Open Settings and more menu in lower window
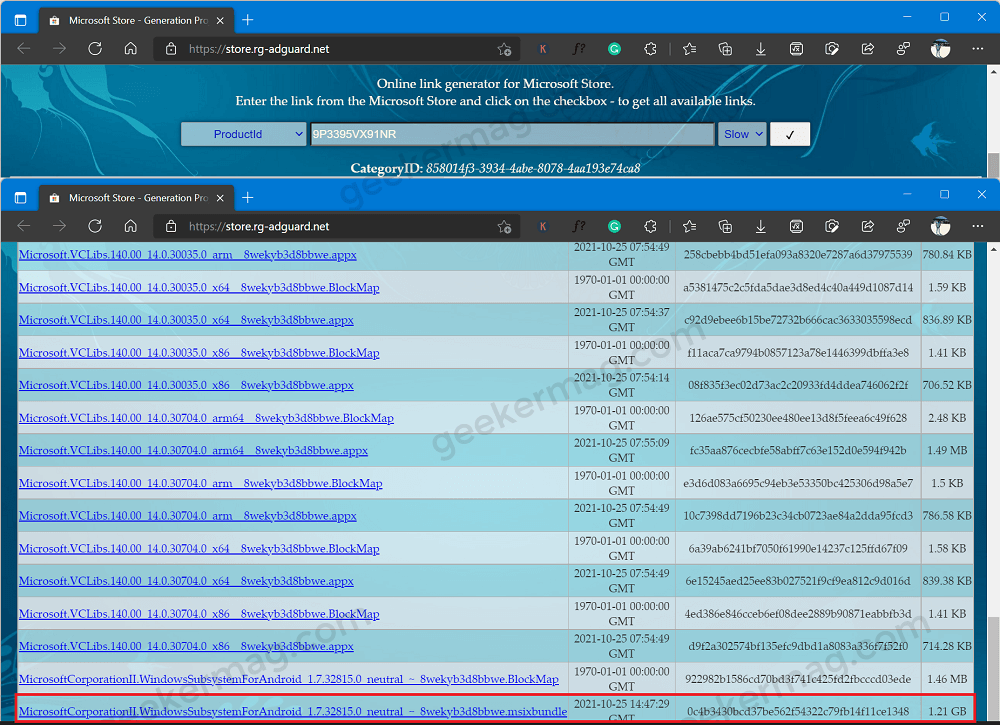The image size is (1000, 725). tap(978, 226)
